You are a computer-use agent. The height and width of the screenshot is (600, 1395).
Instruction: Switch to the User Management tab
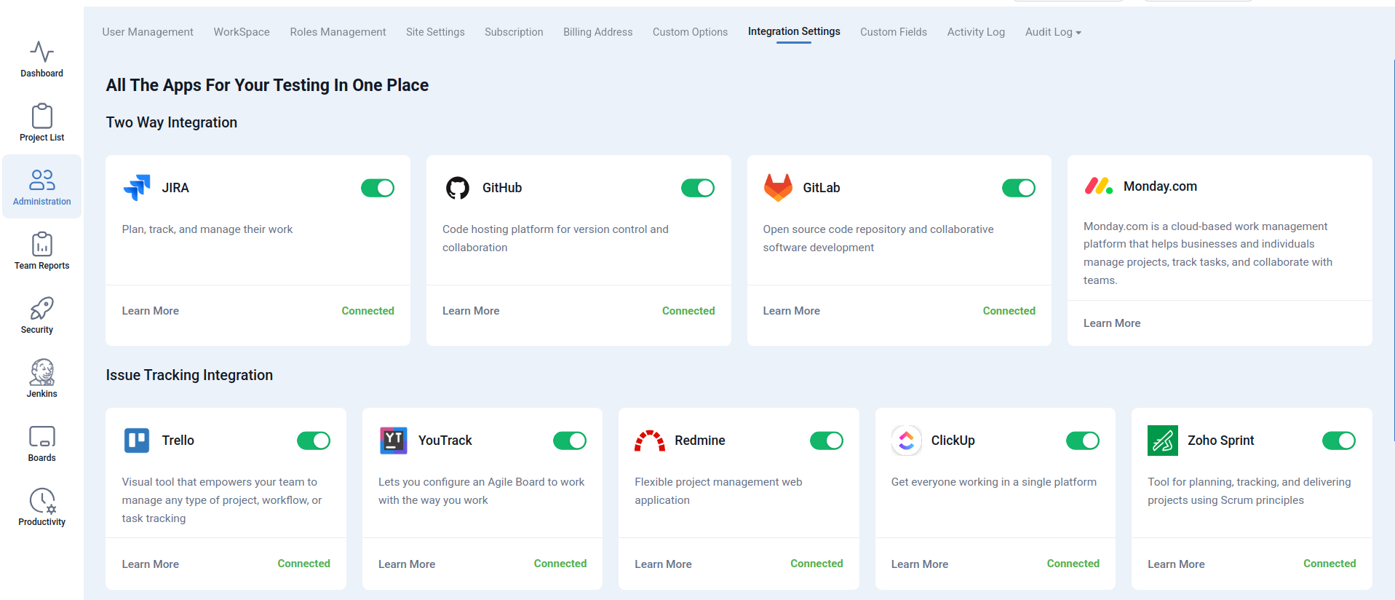coord(147,32)
